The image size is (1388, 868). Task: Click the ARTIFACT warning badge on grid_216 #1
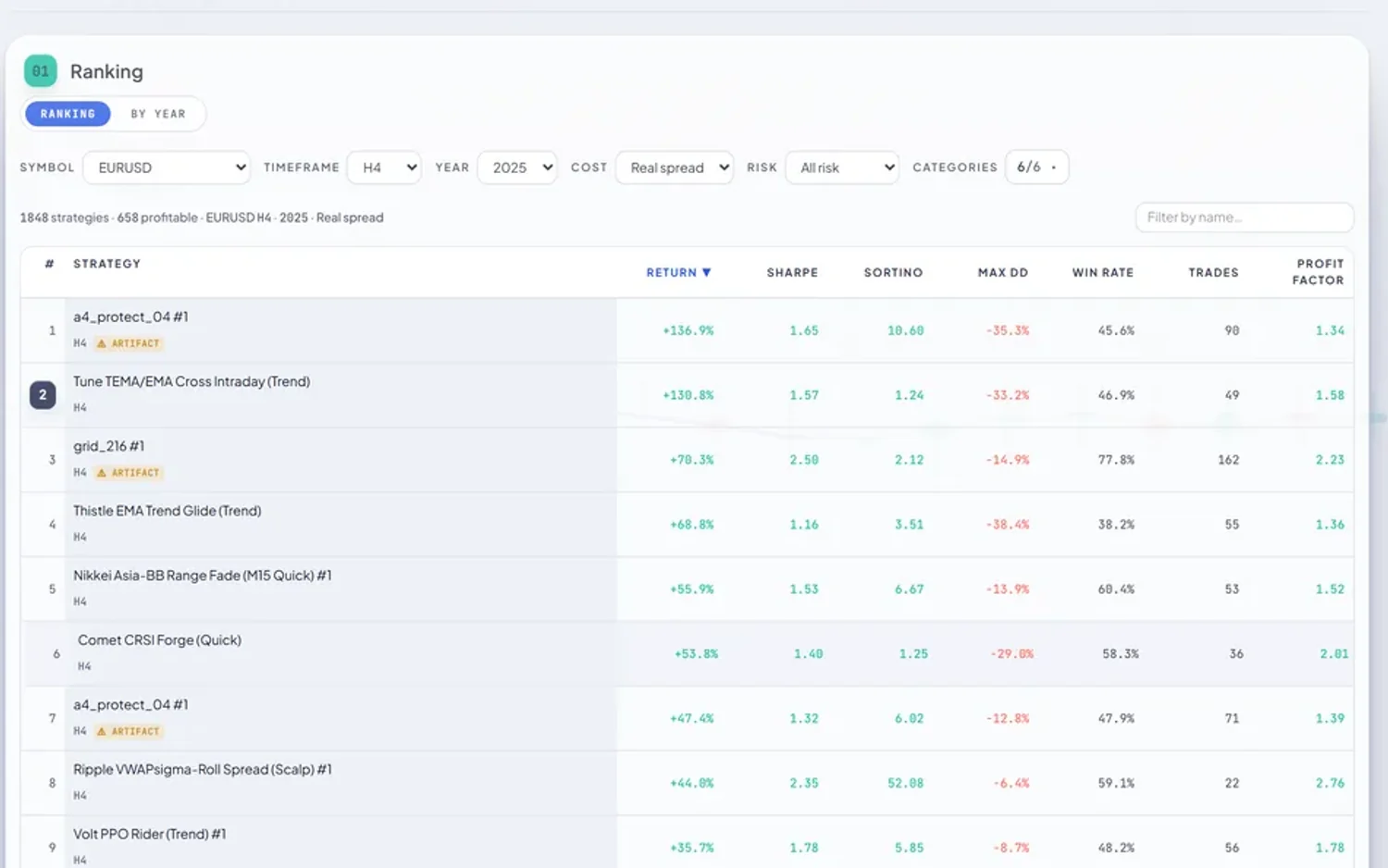(x=129, y=473)
